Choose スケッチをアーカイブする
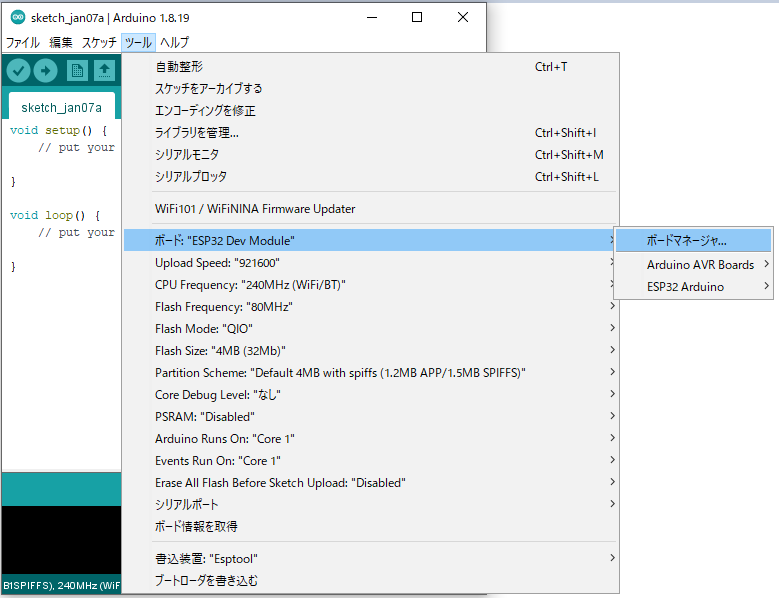This screenshot has height=598, width=779. pyautogui.click(x=371, y=88)
